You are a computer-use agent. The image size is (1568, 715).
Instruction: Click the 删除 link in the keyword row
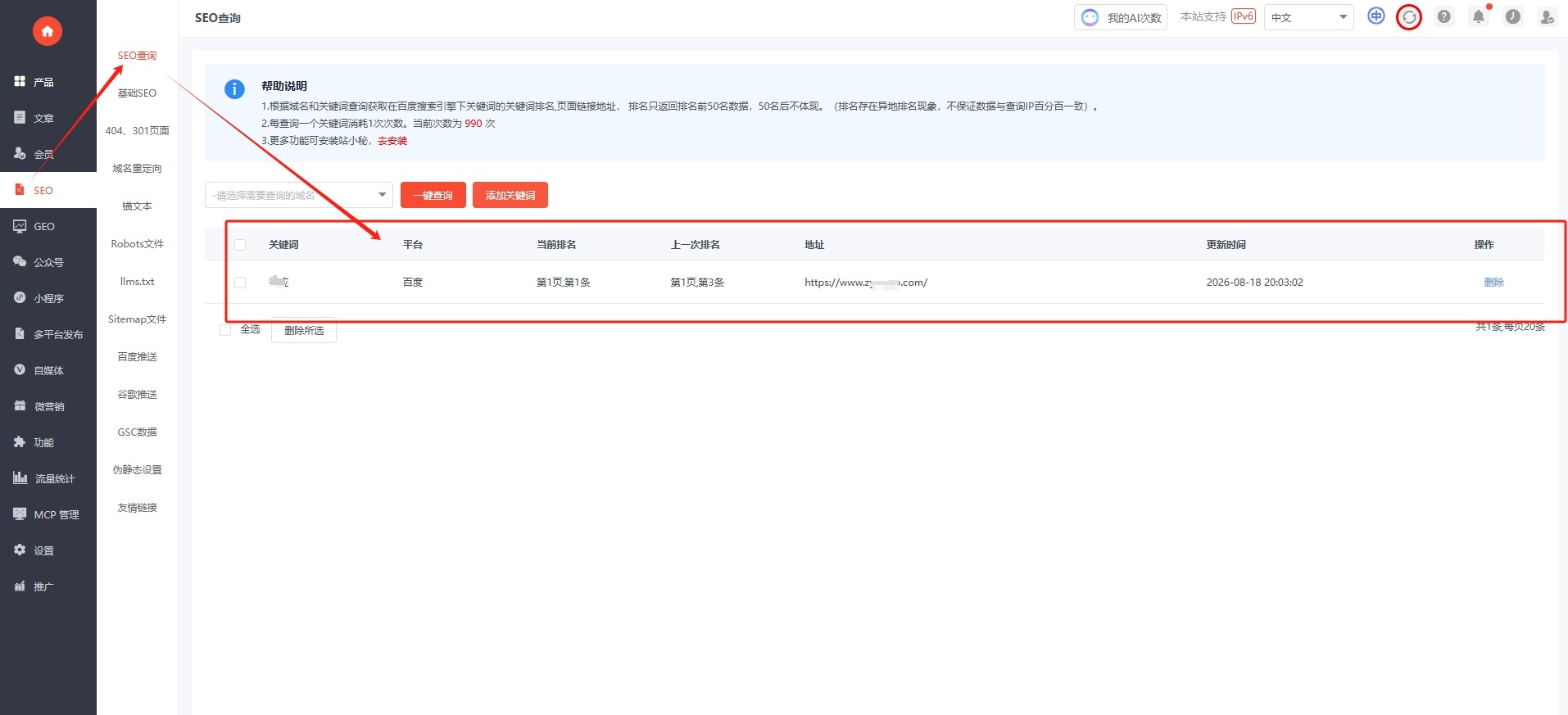pyautogui.click(x=1493, y=283)
